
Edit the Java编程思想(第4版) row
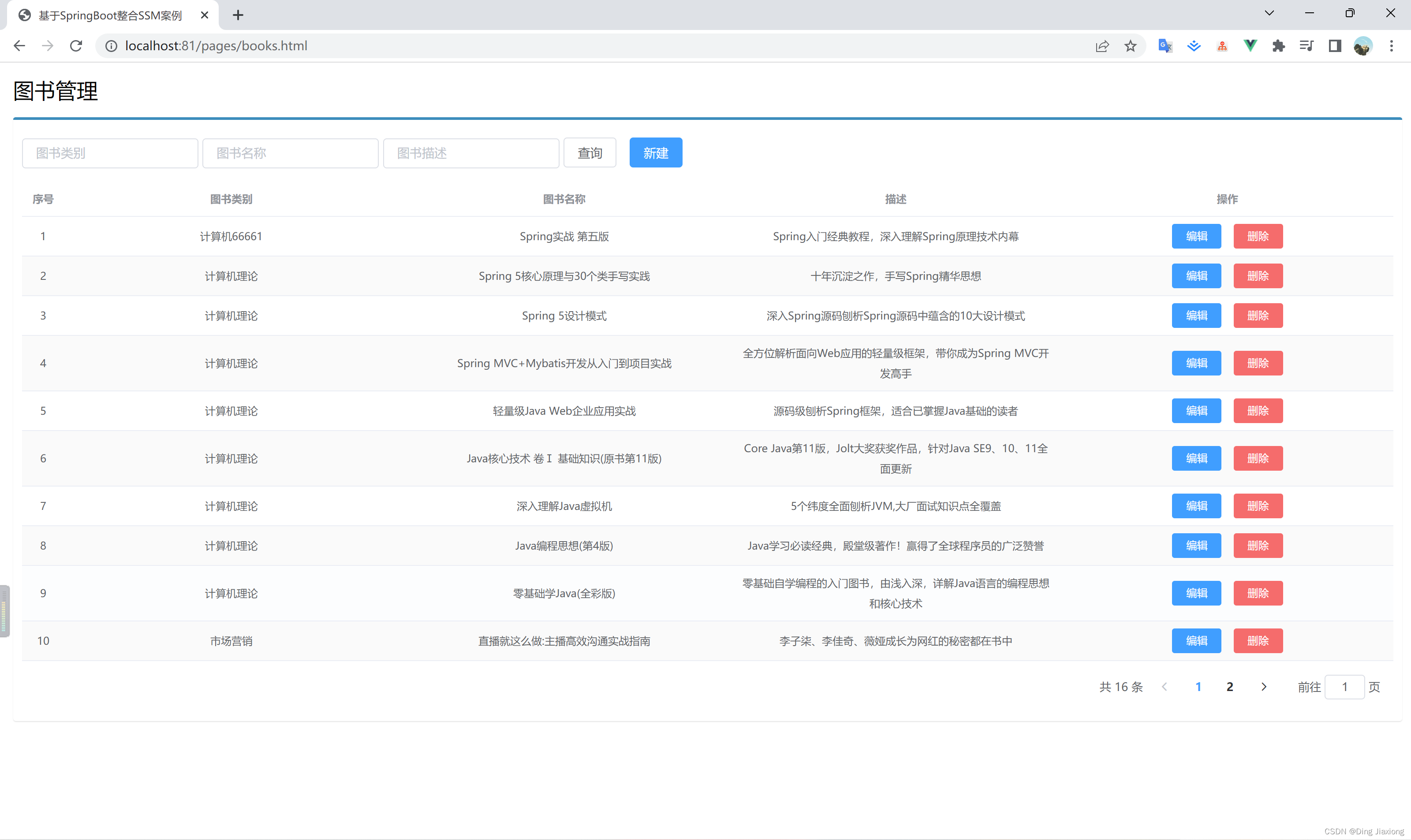click(1196, 545)
